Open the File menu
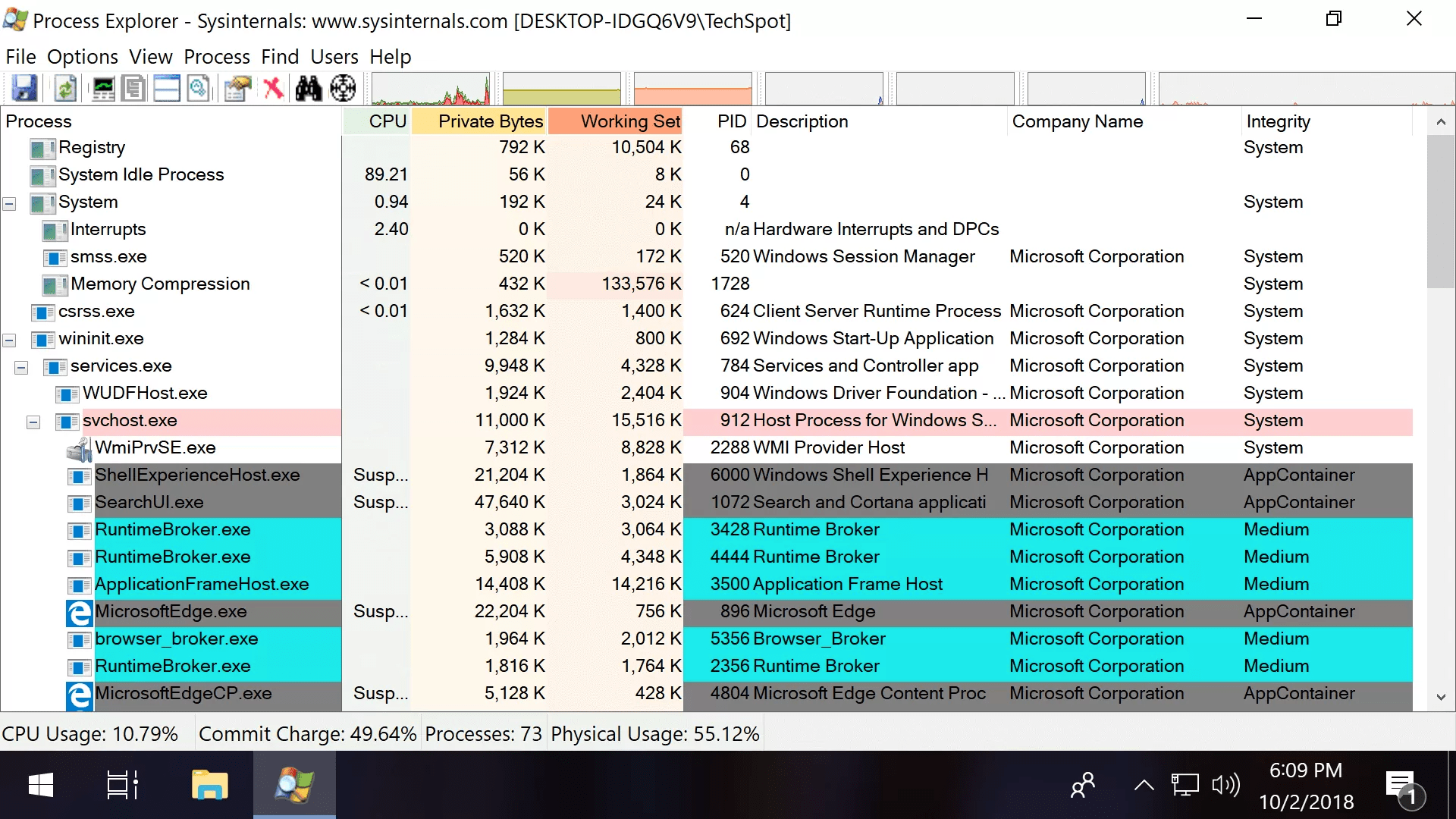The width and height of the screenshot is (1456, 819). (20, 57)
